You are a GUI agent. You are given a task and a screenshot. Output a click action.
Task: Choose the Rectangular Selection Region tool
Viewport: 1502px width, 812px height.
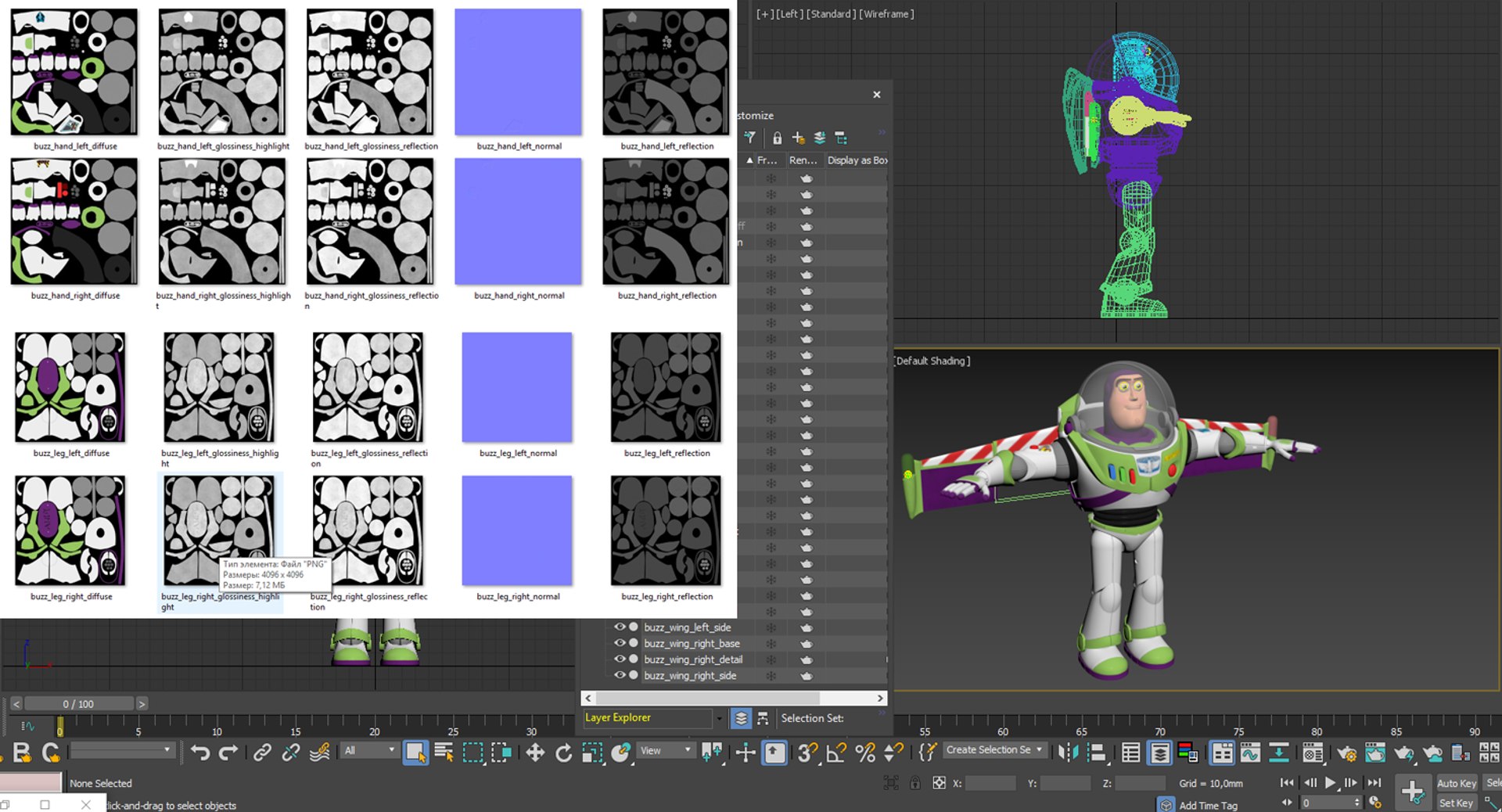473,753
